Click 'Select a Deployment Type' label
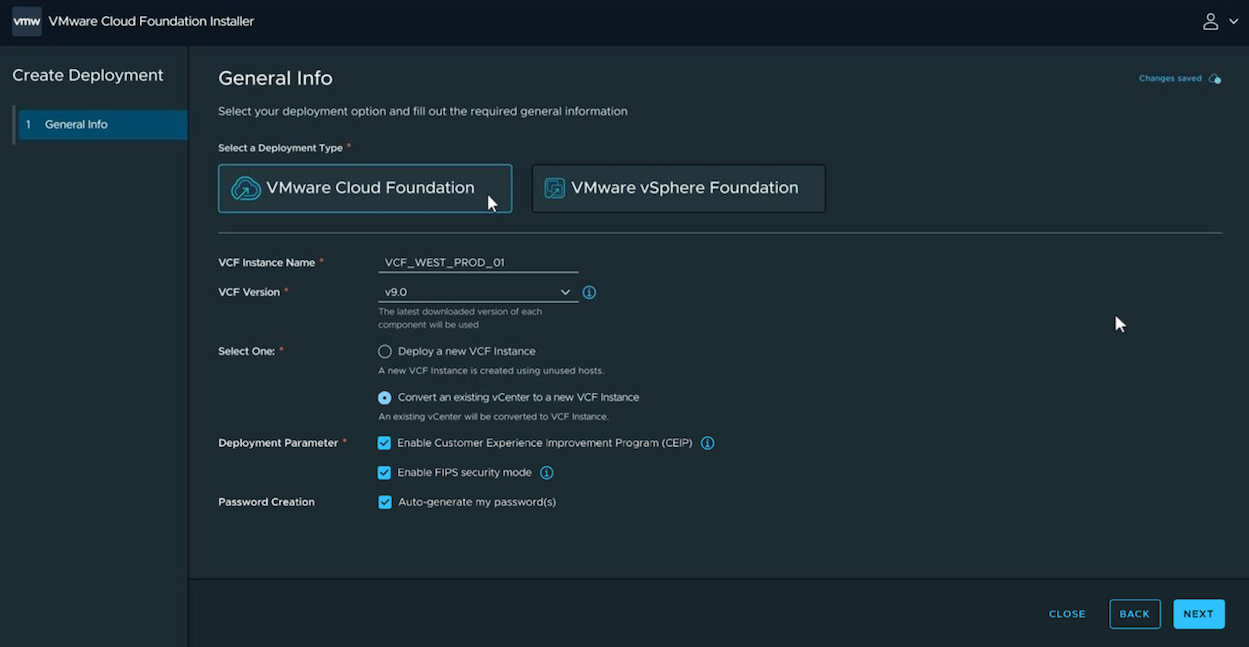This screenshot has width=1249, height=647. pyautogui.click(x=280, y=148)
